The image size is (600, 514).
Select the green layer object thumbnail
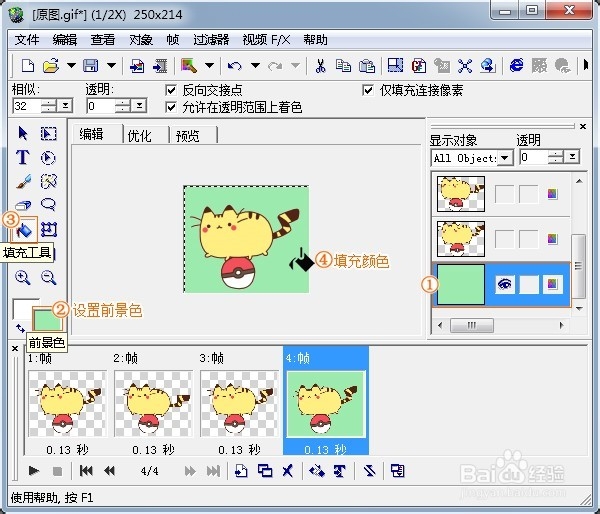click(461, 284)
